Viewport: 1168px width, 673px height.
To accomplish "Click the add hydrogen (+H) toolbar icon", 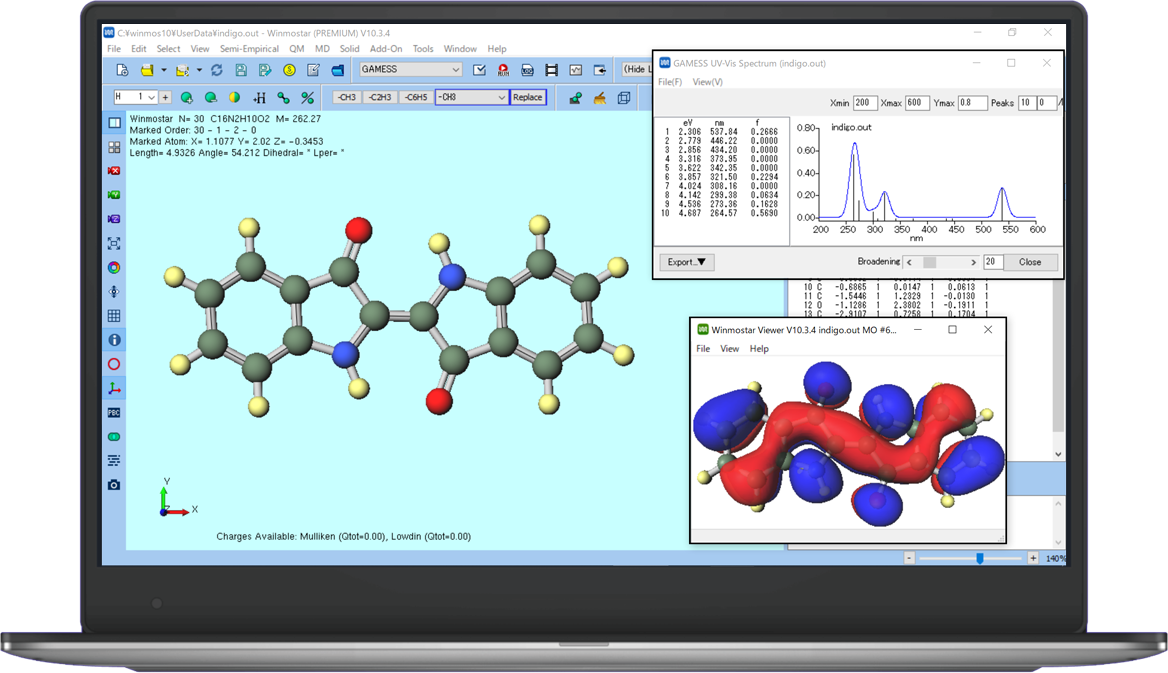I will pos(260,96).
